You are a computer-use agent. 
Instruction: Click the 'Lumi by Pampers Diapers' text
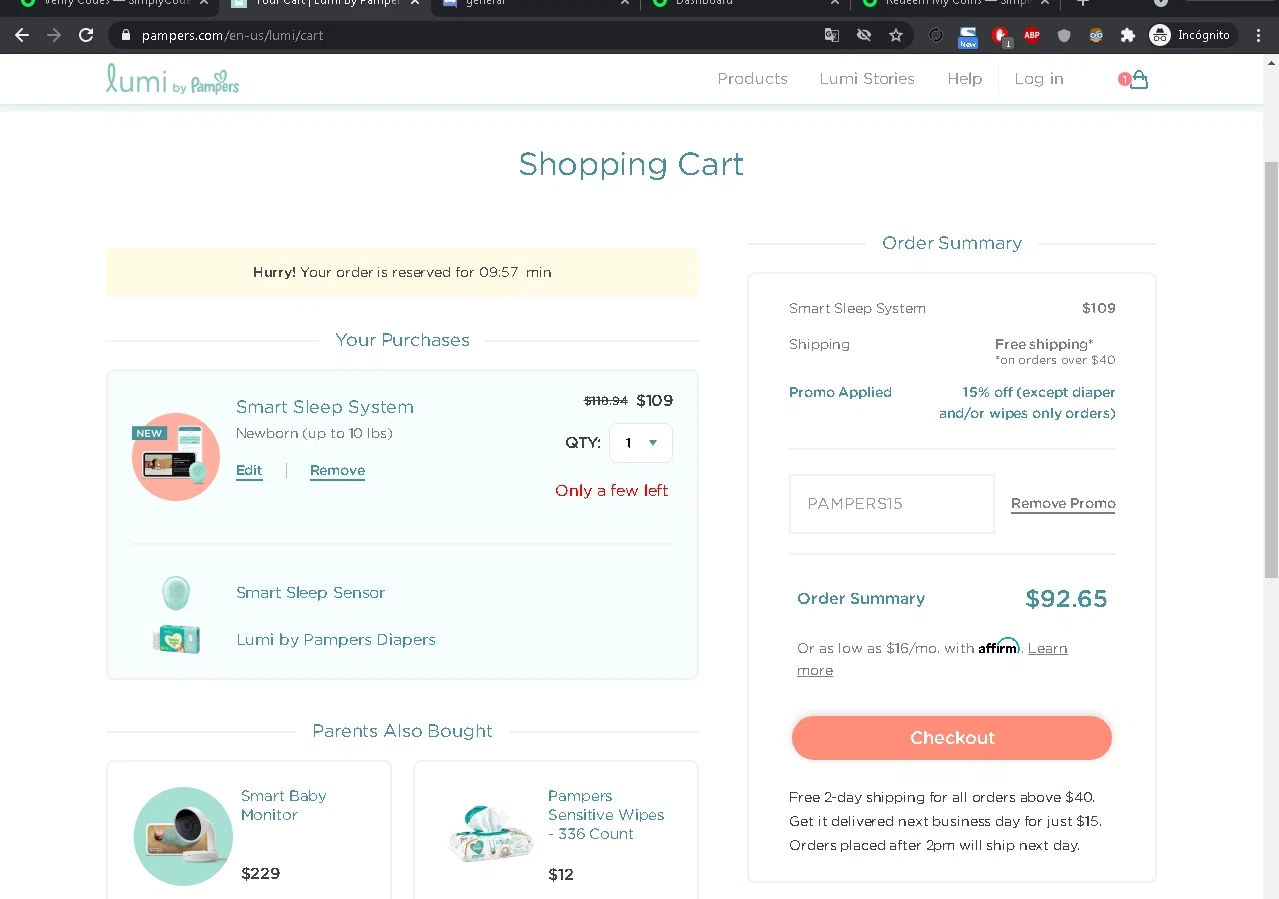336,640
